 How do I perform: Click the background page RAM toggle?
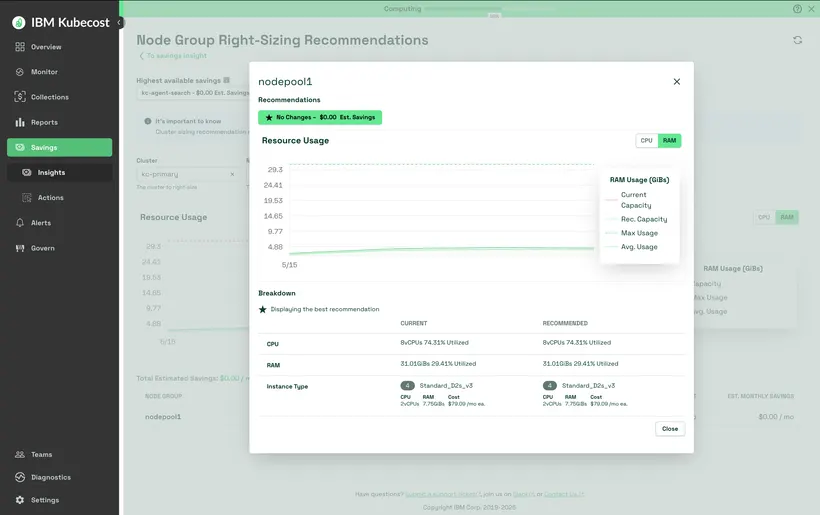click(x=787, y=218)
